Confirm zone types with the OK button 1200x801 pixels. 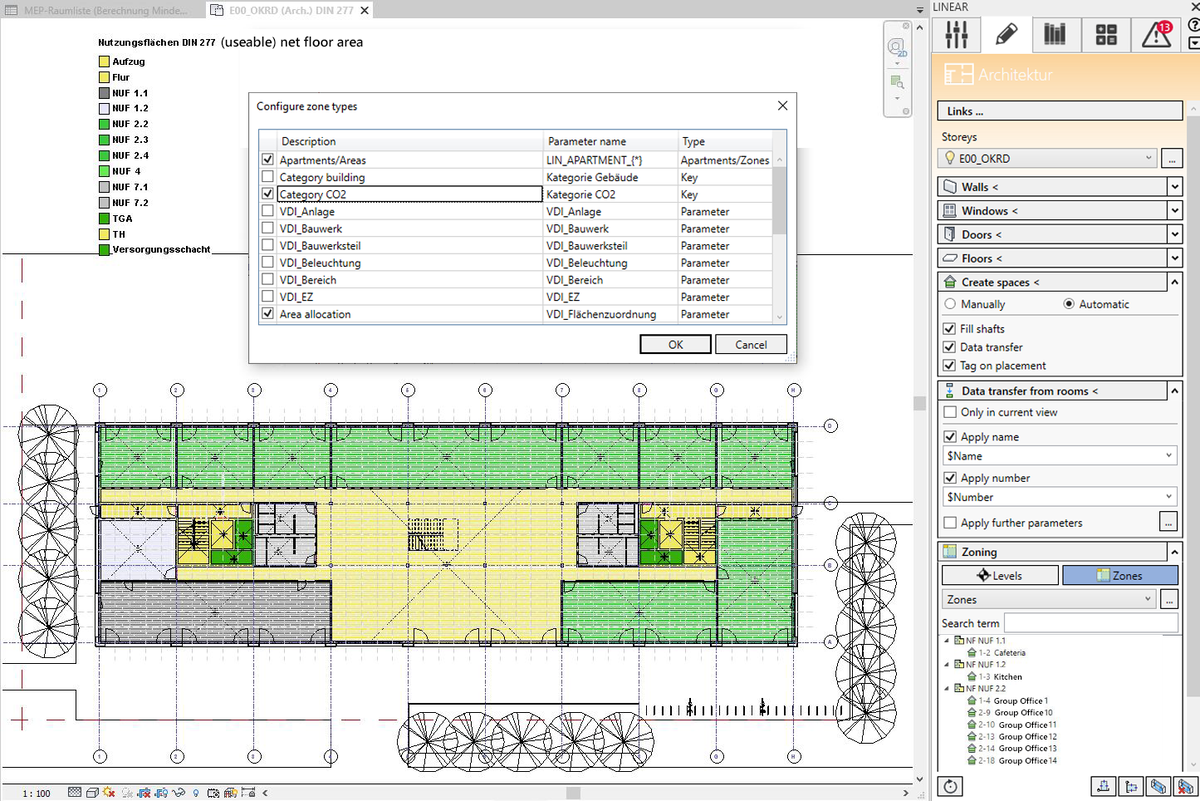(675, 343)
